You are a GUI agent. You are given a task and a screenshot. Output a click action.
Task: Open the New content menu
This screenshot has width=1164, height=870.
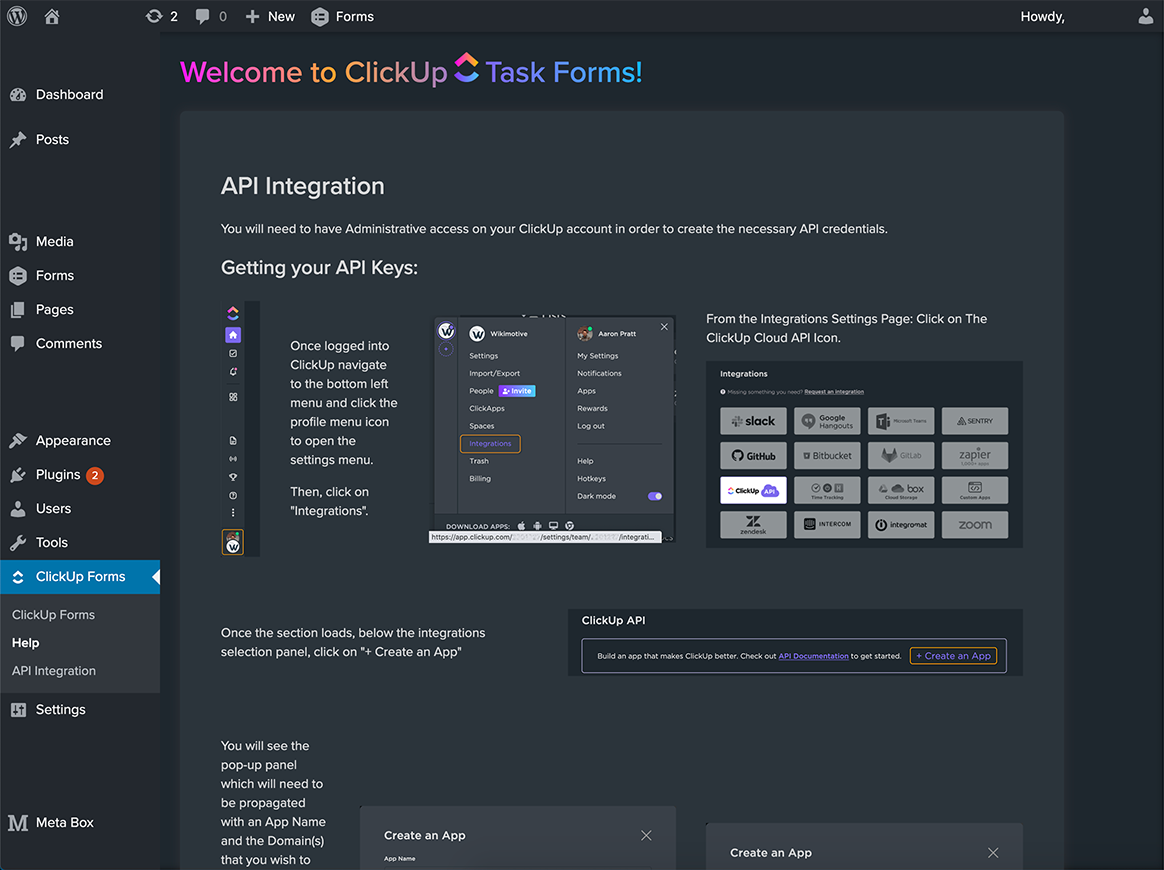(x=270, y=16)
